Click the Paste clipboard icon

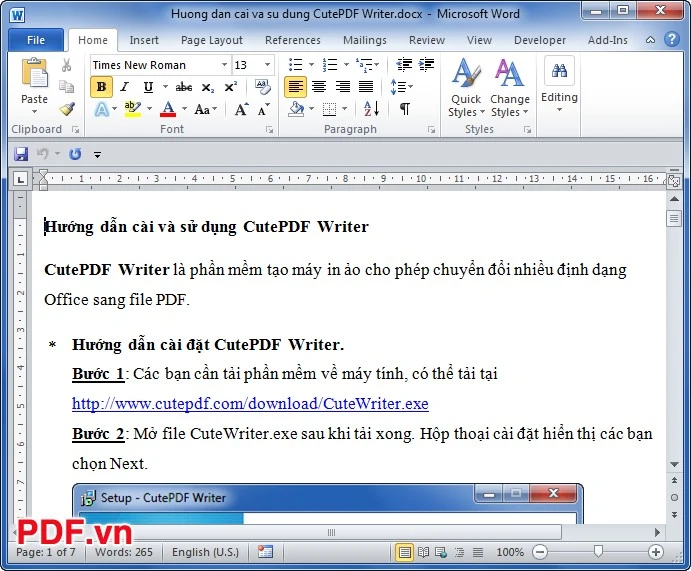point(34,73)
